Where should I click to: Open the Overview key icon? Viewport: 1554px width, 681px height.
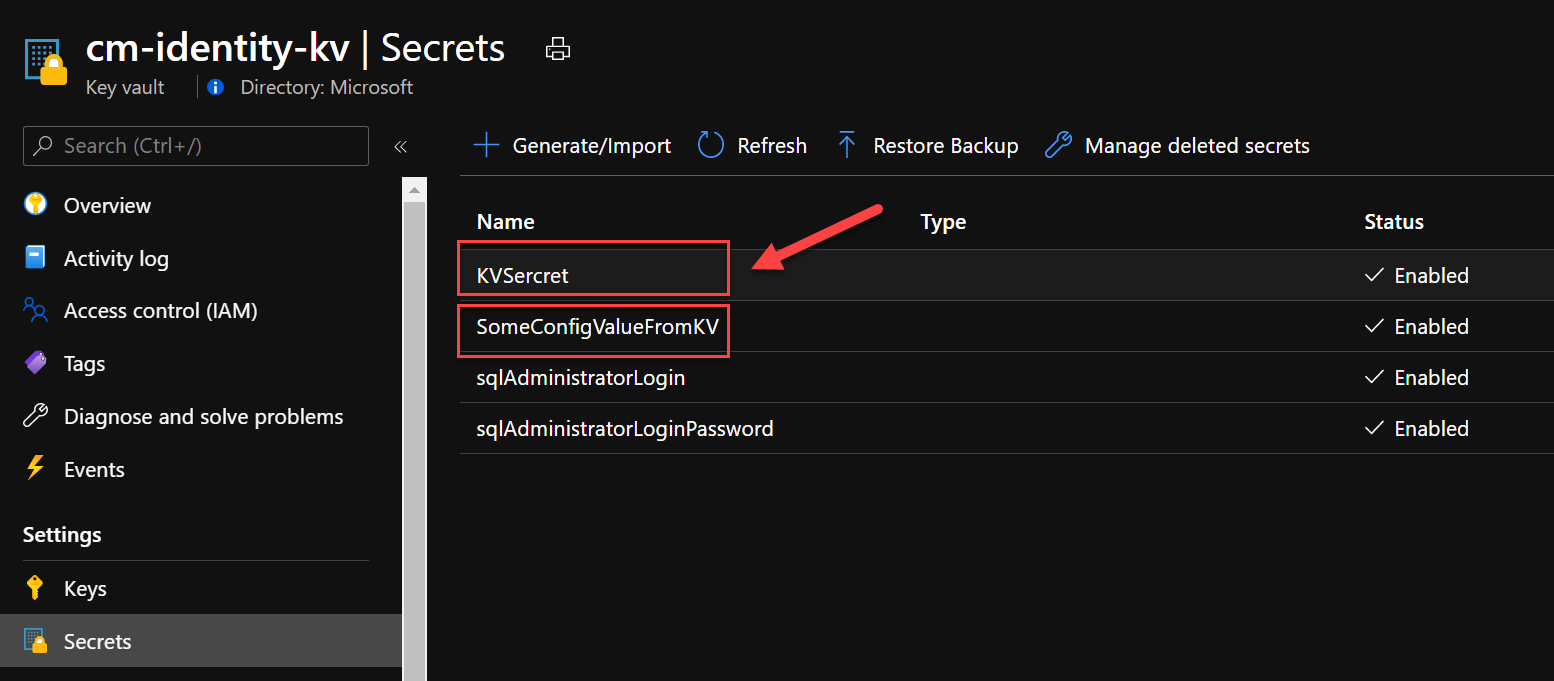35,205
